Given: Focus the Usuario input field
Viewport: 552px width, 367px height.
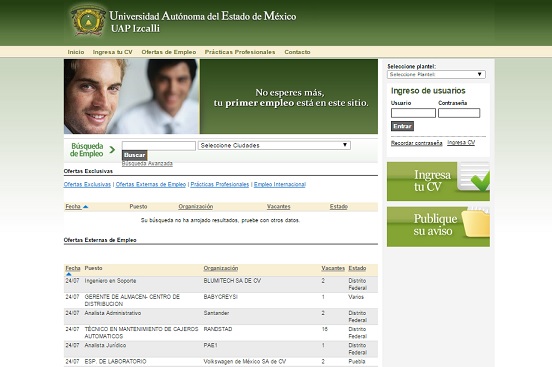Looking at the screenshot, I should click(413, 113).
